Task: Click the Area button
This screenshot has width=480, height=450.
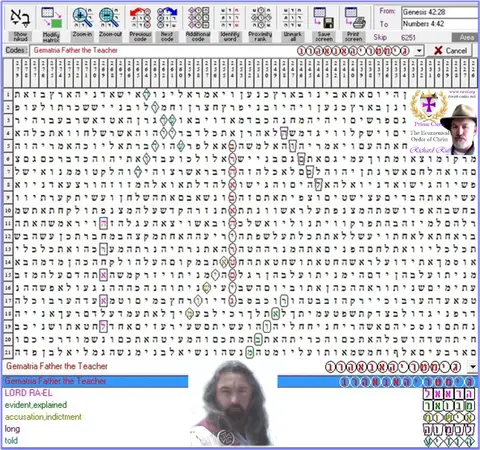Action: [x=466, y=37]
